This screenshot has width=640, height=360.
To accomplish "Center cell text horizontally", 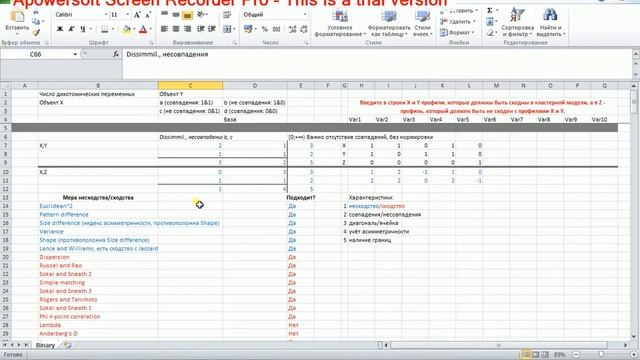I will coord(176,29).
